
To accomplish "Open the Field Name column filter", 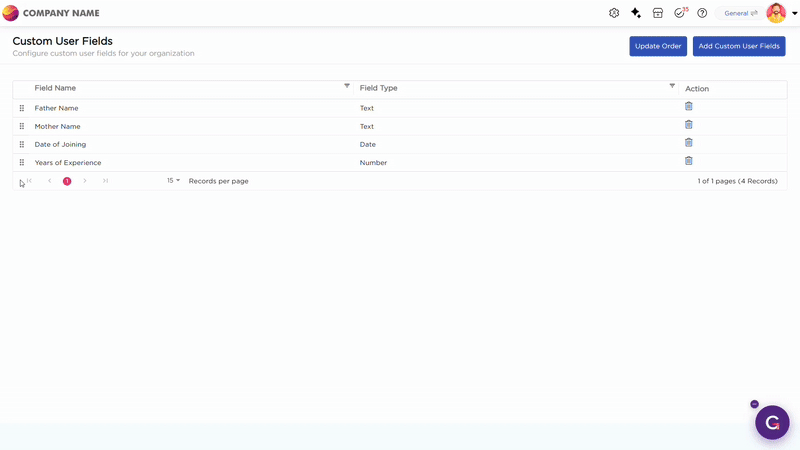I will (x=347, y=86).
